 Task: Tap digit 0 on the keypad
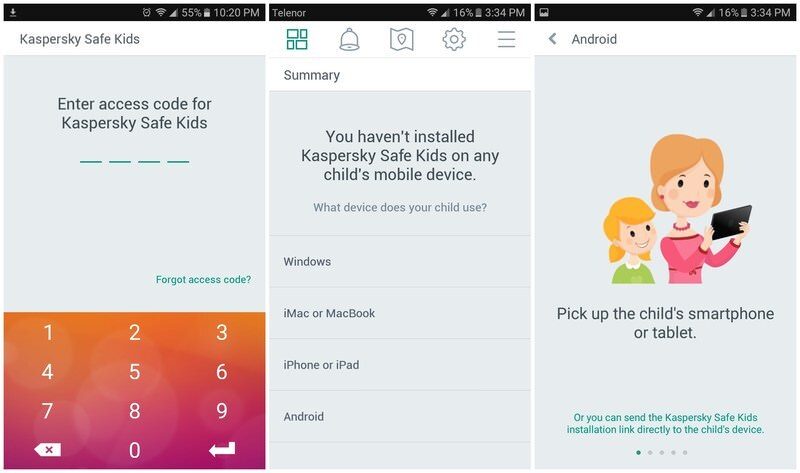135,450
